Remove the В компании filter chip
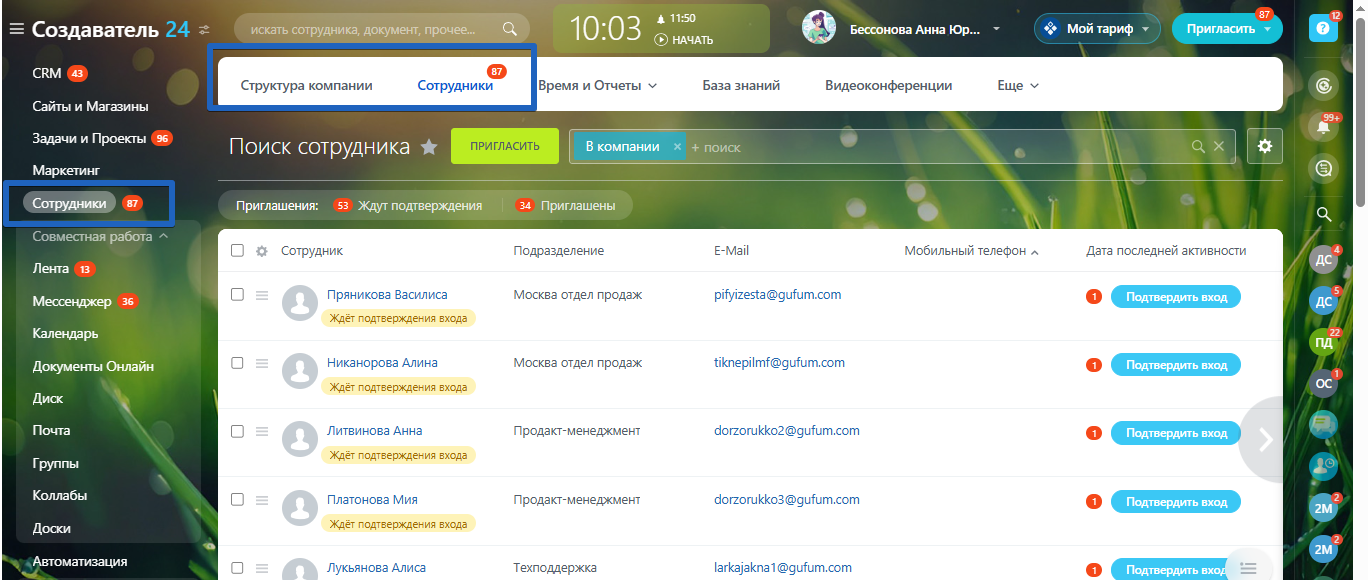This screenshot has width=1368, height=580. (x=677, y=146)
